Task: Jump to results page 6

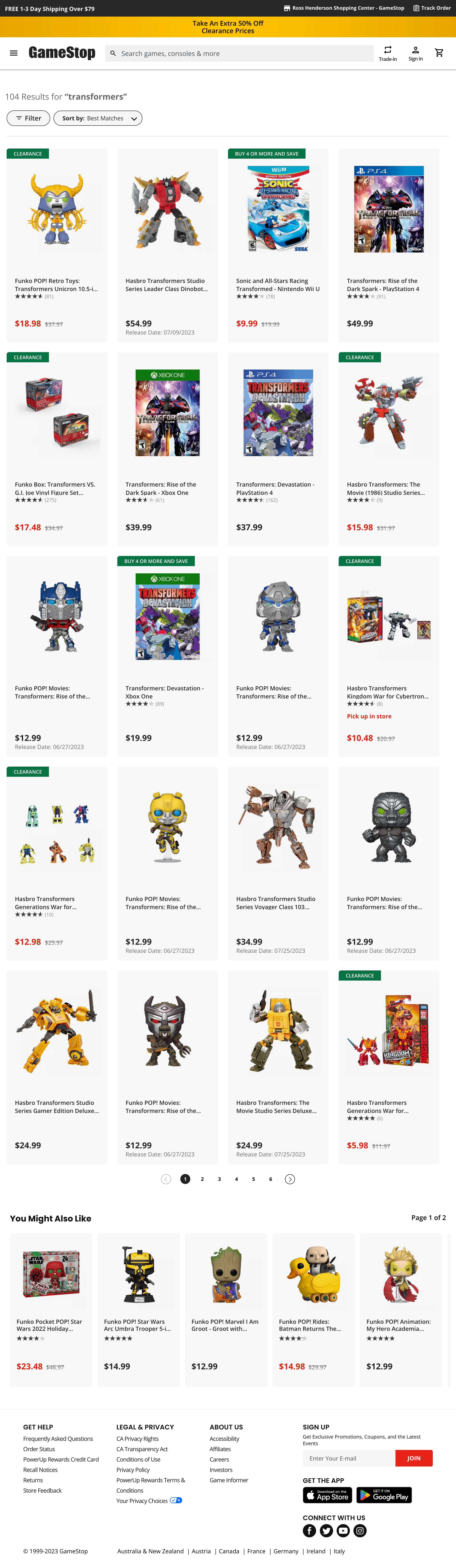Action: pos(271,1179)
